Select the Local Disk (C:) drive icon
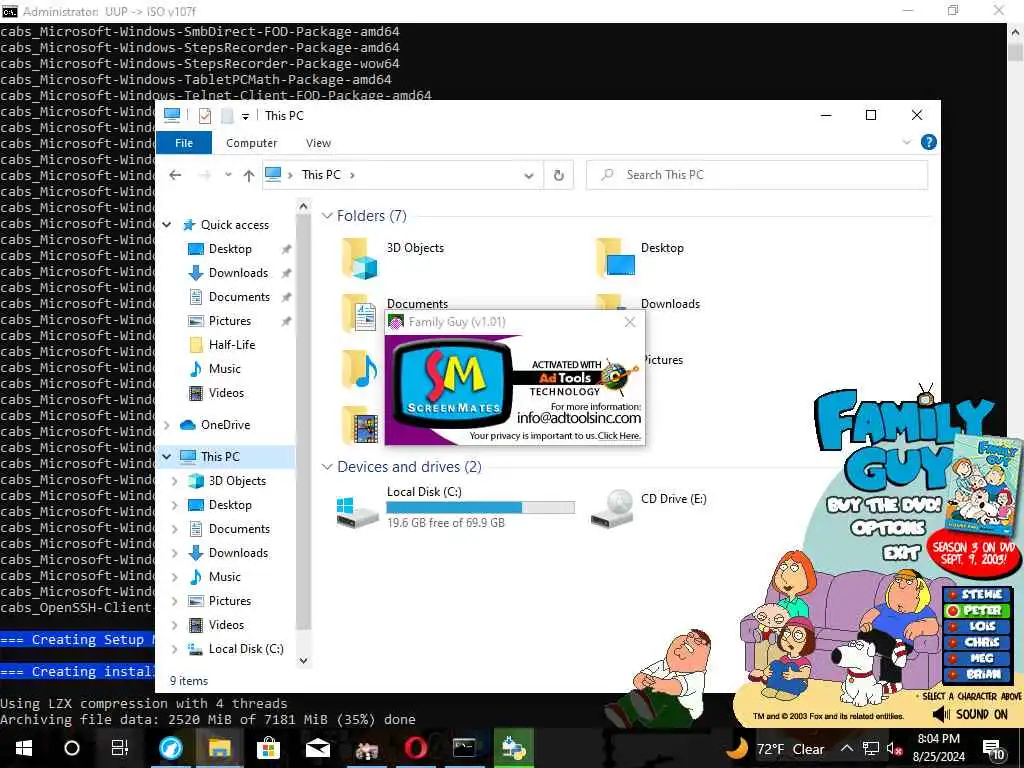Screen dimensions: 1024x768 point(357,511)
